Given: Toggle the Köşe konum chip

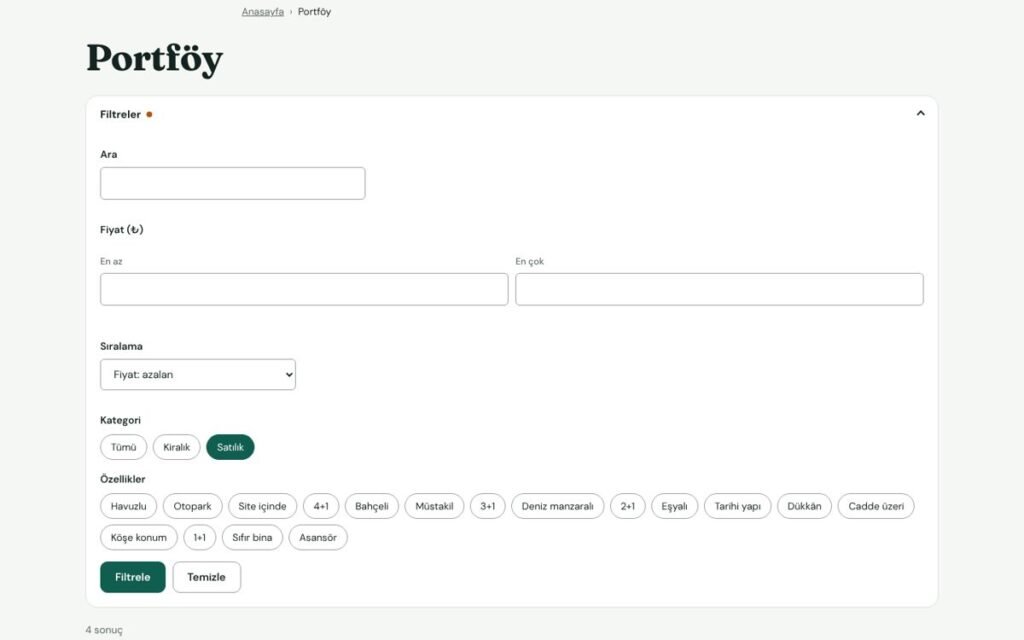Looking at the screenshot, I should 138,537.
